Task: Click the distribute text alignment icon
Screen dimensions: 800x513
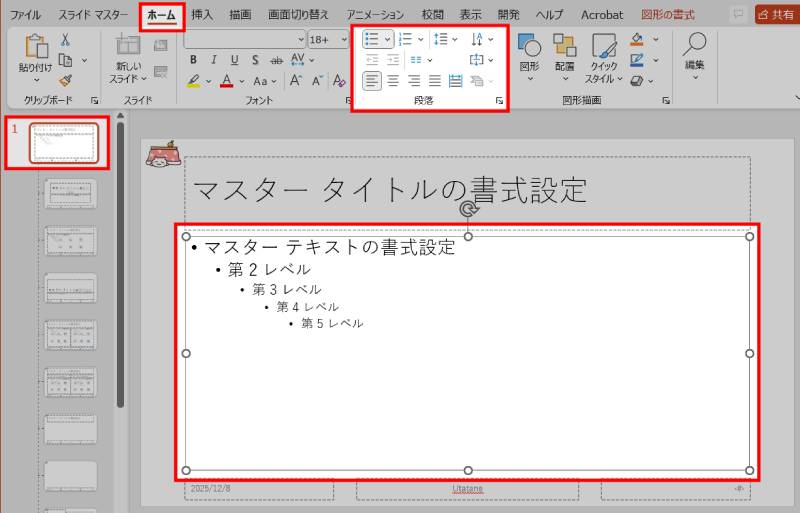Action: click(455, 81)
